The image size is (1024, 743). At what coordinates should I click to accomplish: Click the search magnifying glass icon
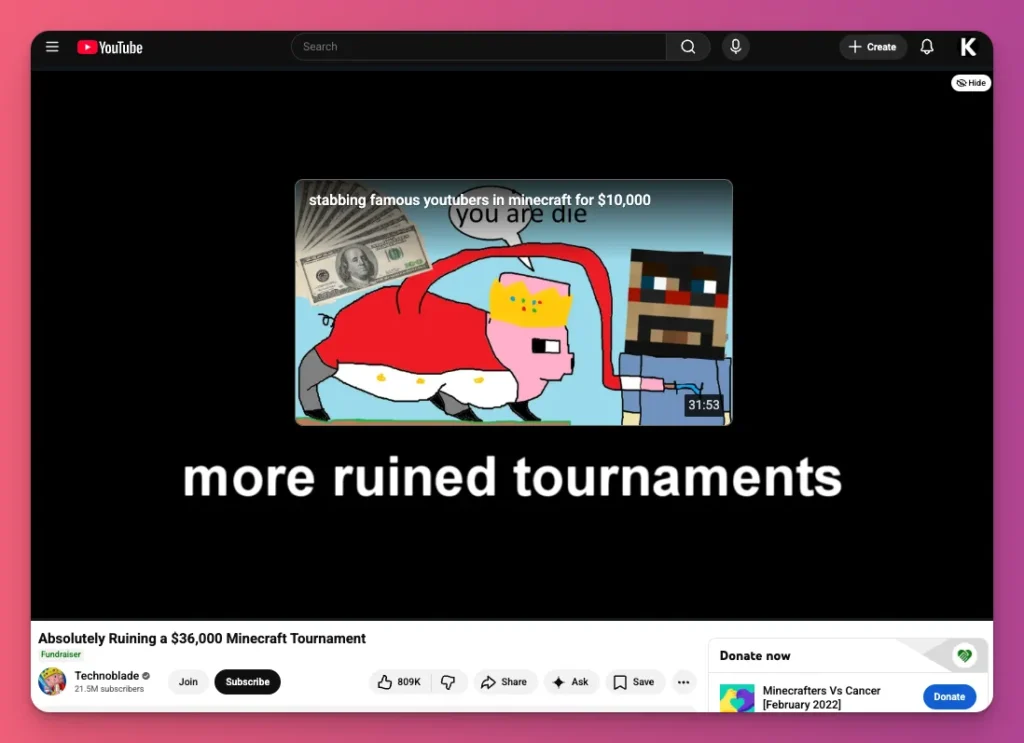click(687, 46)
